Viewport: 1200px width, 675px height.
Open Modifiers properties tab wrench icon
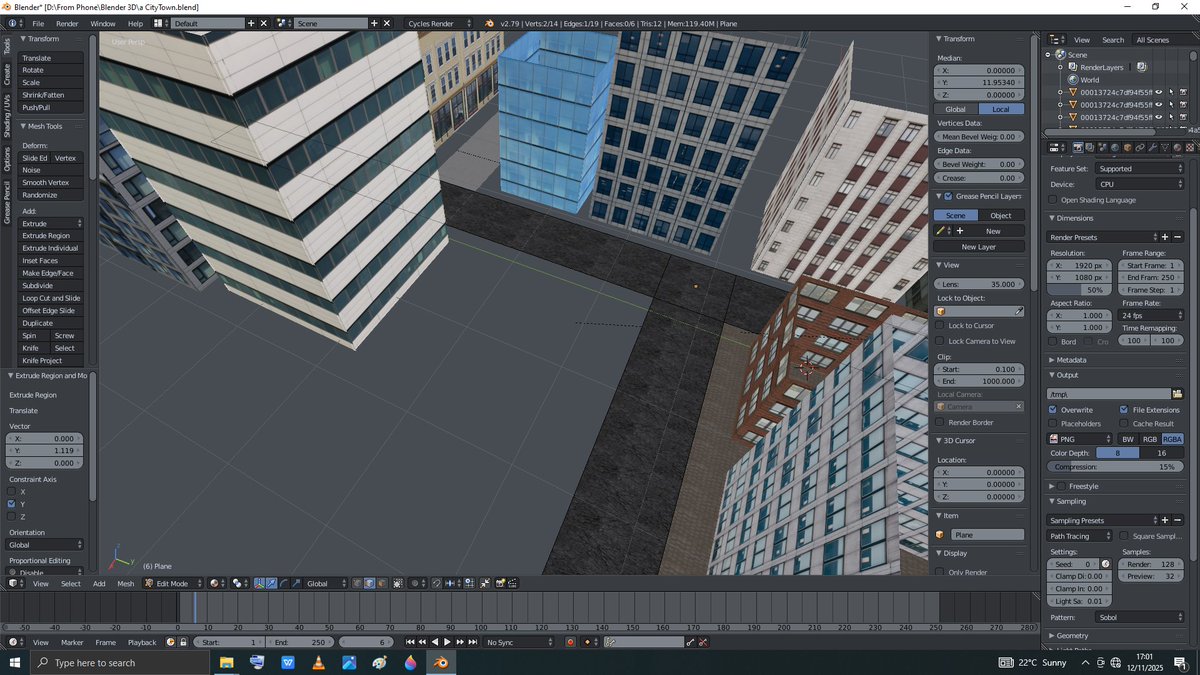[1152, 148]
